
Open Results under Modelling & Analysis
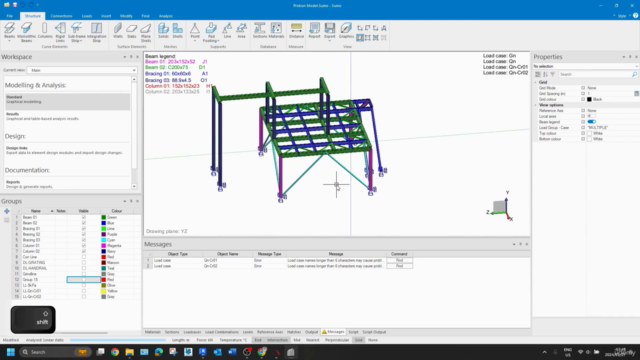pyautogui.click(x=67, y=116)
